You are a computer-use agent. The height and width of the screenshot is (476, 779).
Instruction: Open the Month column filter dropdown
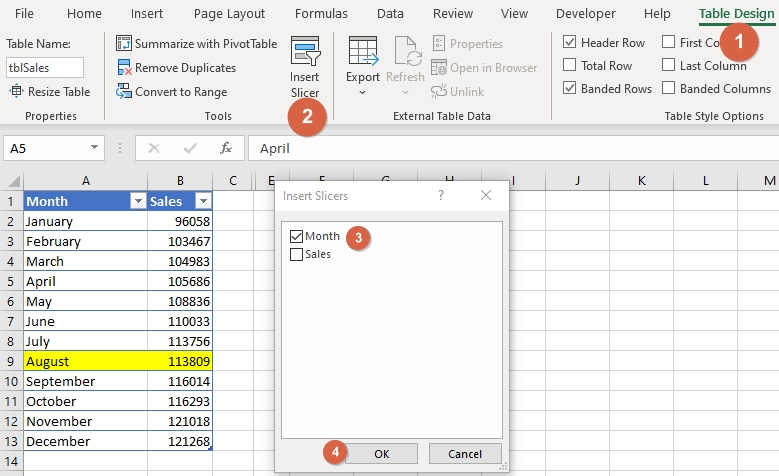(x=138, y=201)
